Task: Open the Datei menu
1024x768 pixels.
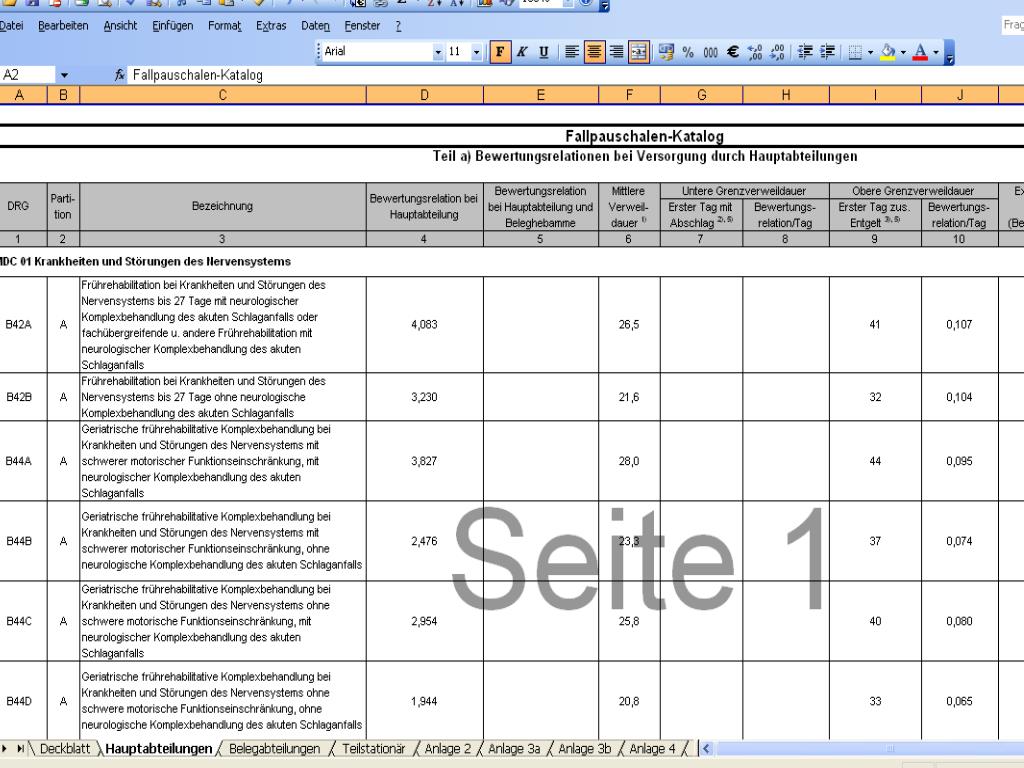Action: 11,25
